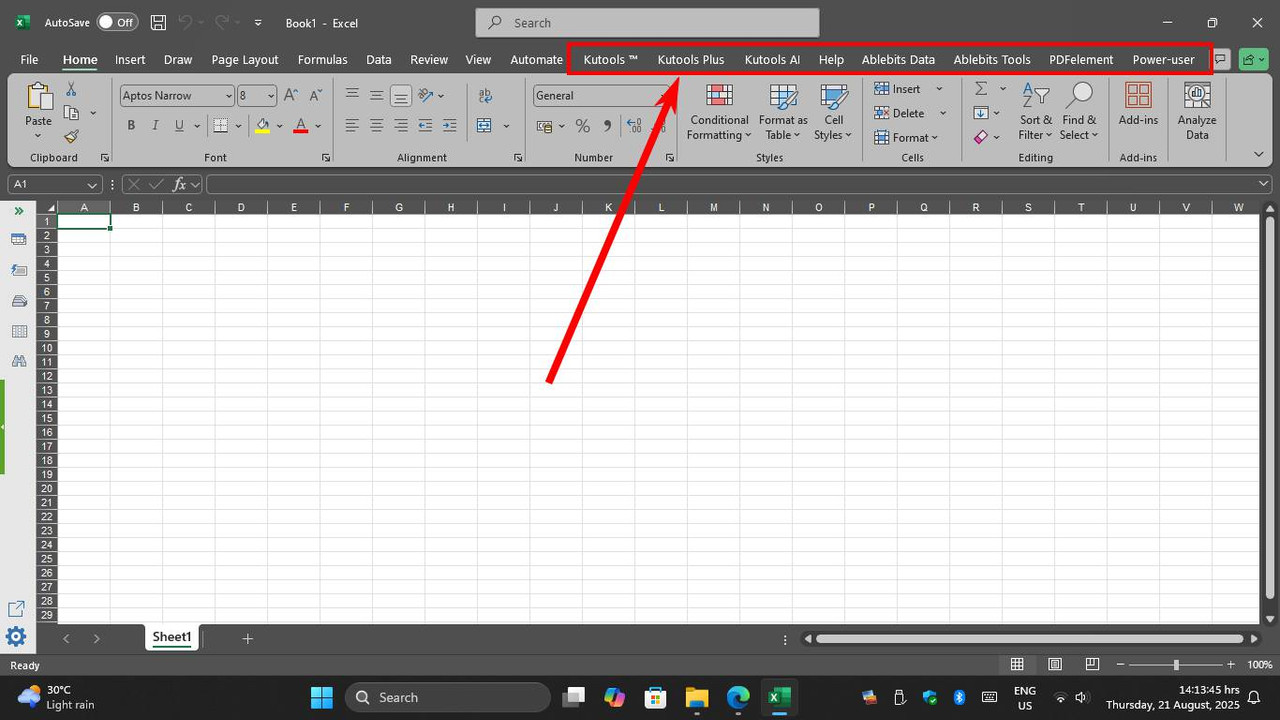This screenshot has width=1280, height=720.
Task: Click in the formula bar input
Action: tap(739, 184)
